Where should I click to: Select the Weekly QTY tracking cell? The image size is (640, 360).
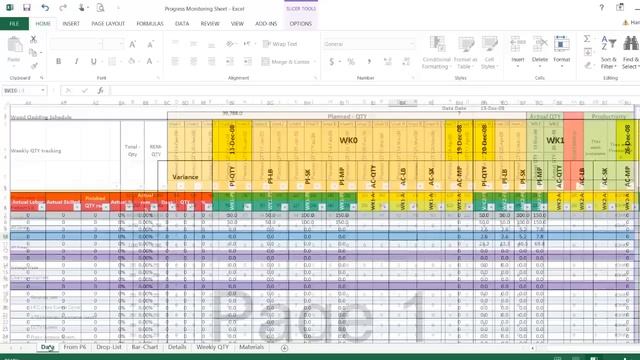36,151
